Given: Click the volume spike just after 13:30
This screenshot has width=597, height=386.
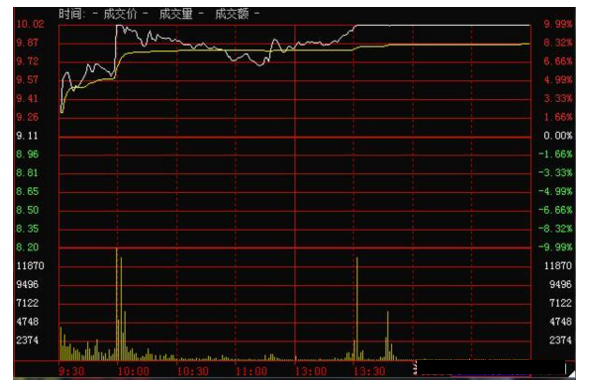Looking at the screenshot, I should click(357, 308).
